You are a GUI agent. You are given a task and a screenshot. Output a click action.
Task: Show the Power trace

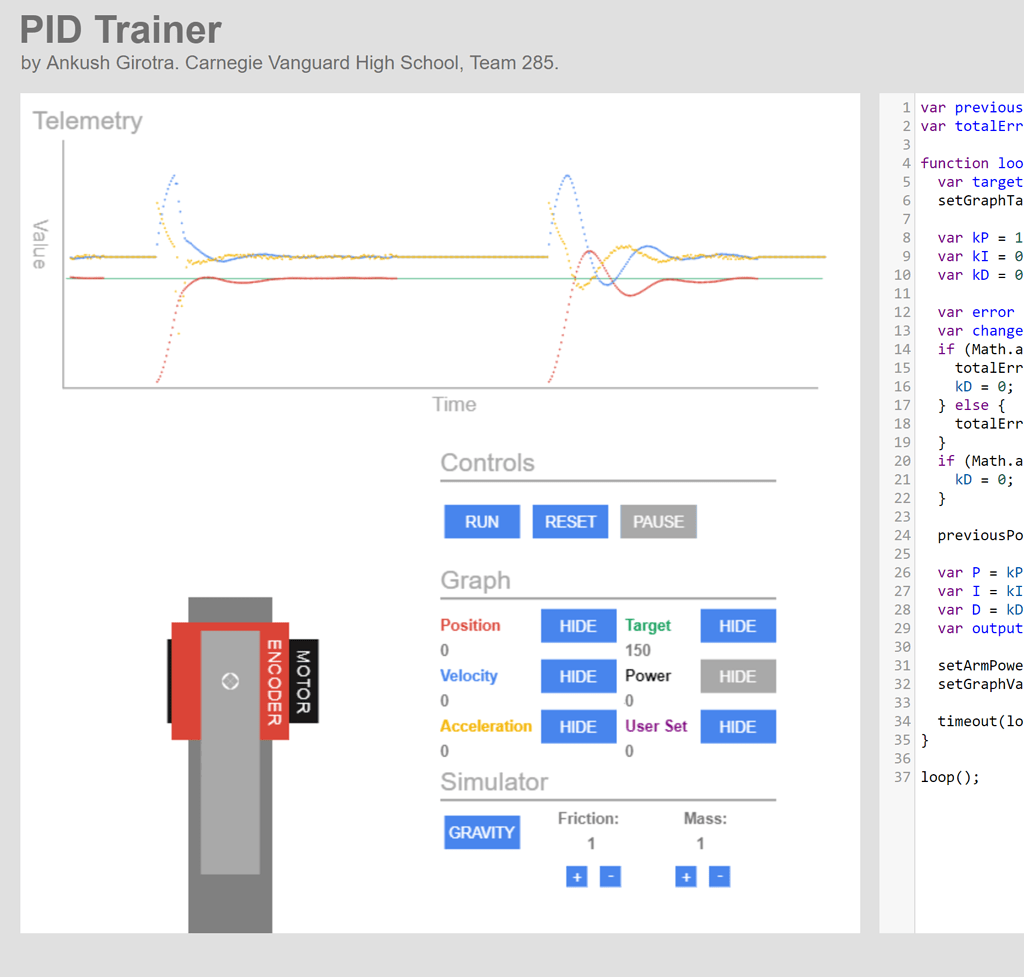point(738,676)
